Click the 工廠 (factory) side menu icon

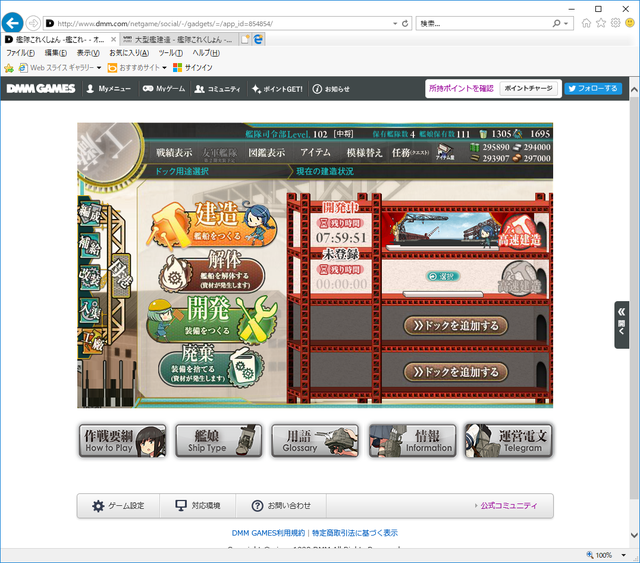pyautogui.click(x=92, y=342)
